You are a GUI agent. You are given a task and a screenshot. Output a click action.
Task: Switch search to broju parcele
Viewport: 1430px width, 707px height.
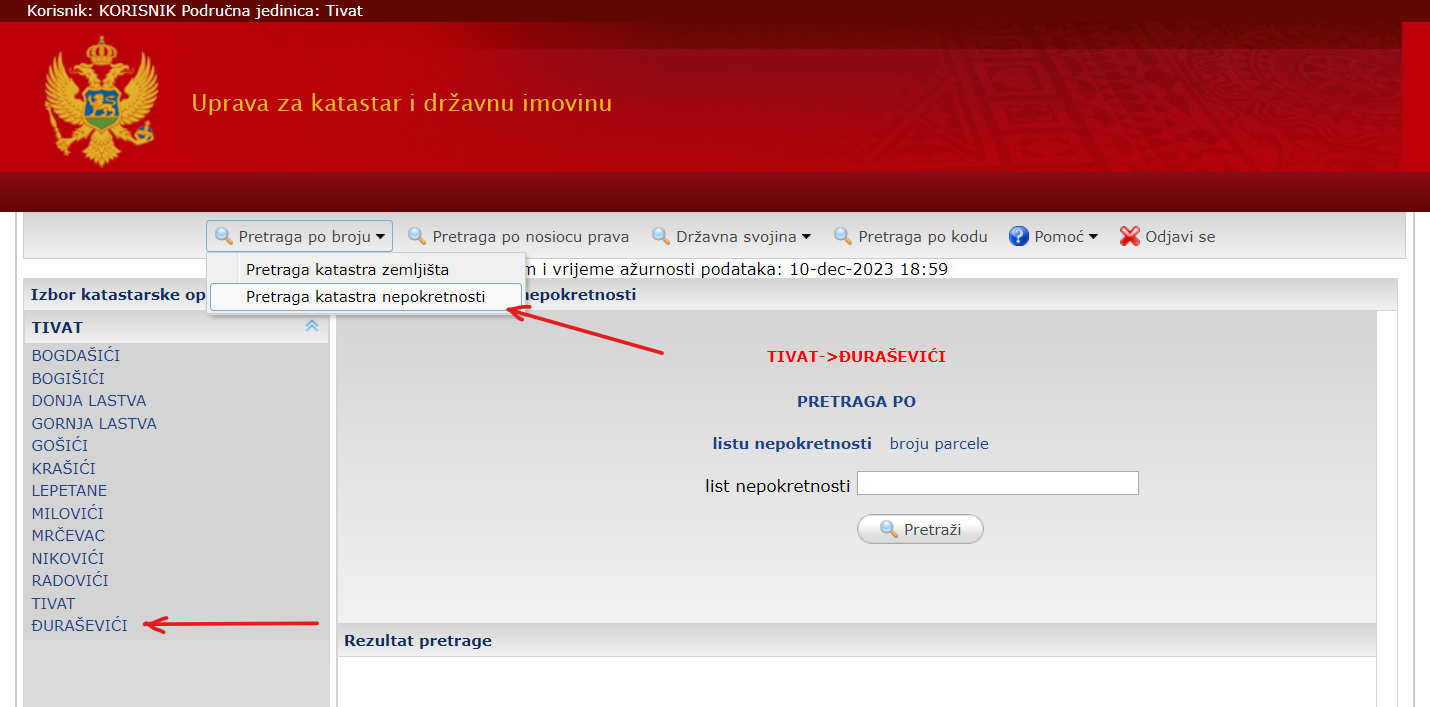coord(939,443)
